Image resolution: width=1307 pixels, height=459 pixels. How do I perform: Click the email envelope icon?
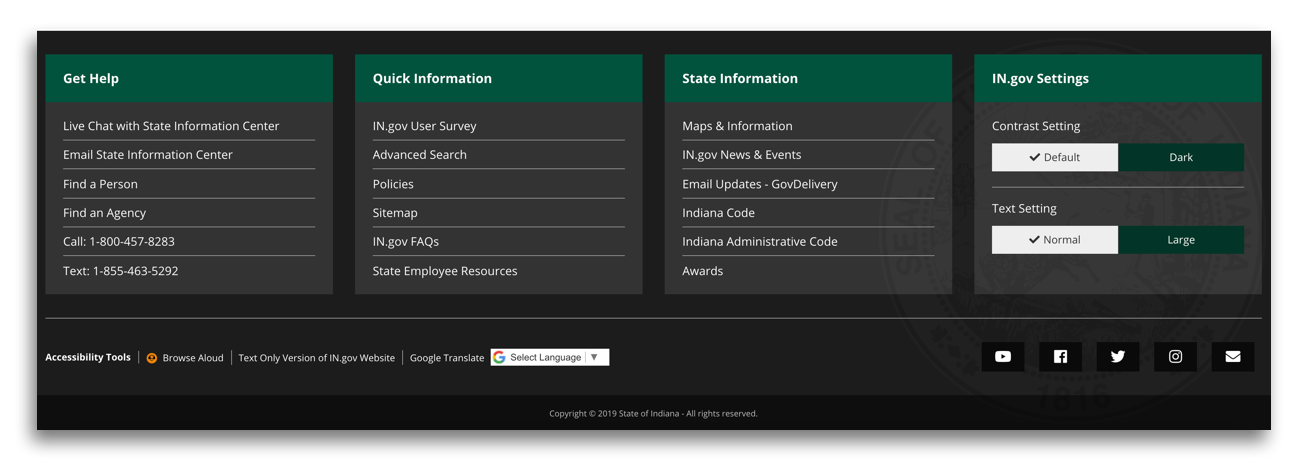point(1233,357)
